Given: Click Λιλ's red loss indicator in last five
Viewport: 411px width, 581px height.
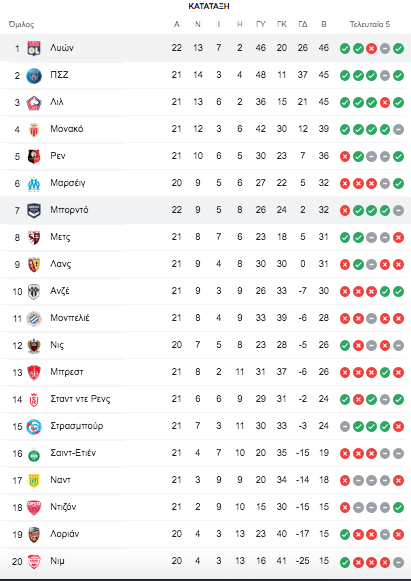Looking at the screenshot, I should [x=385, y=103].
